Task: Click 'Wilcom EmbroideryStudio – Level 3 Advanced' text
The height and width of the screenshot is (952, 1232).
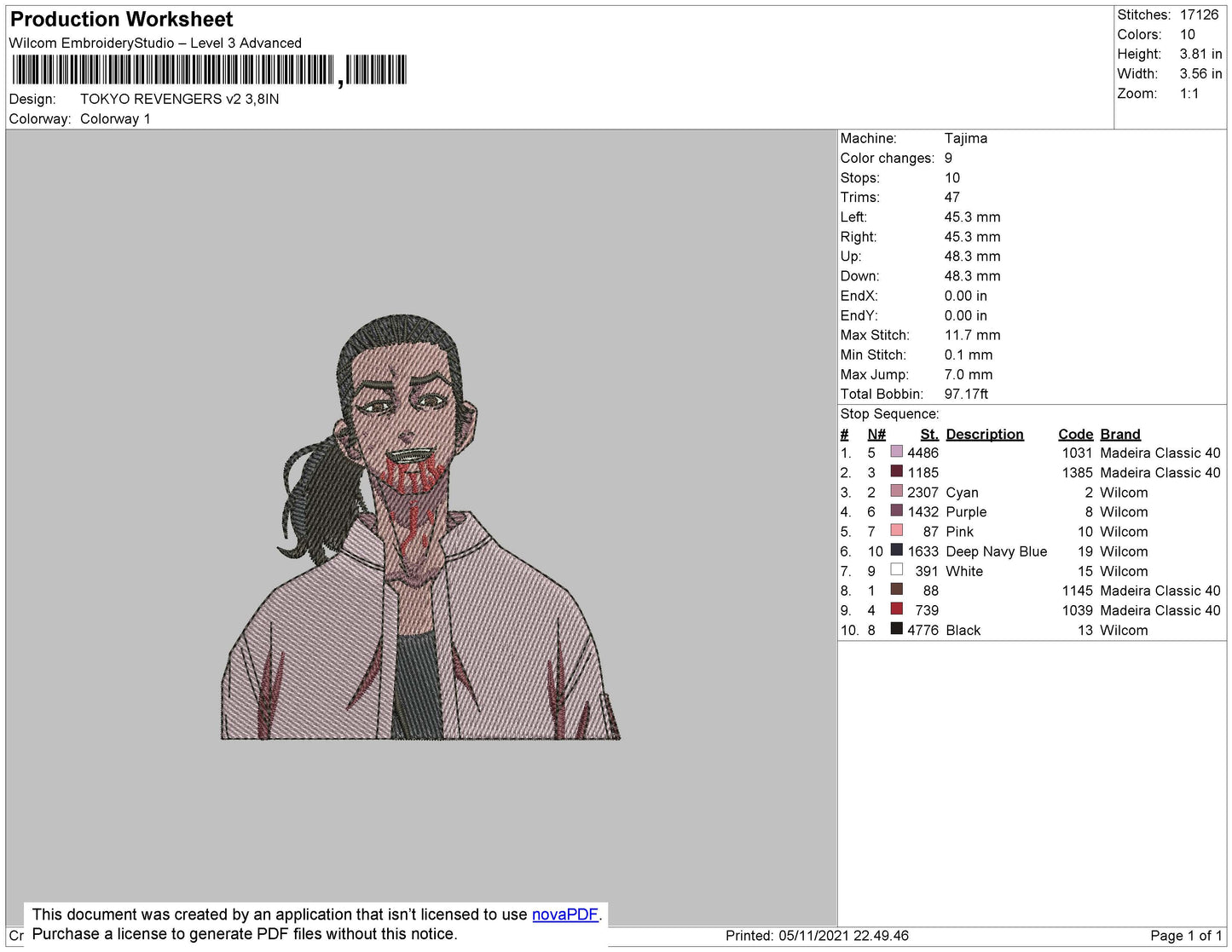Action: pos(155,43)
